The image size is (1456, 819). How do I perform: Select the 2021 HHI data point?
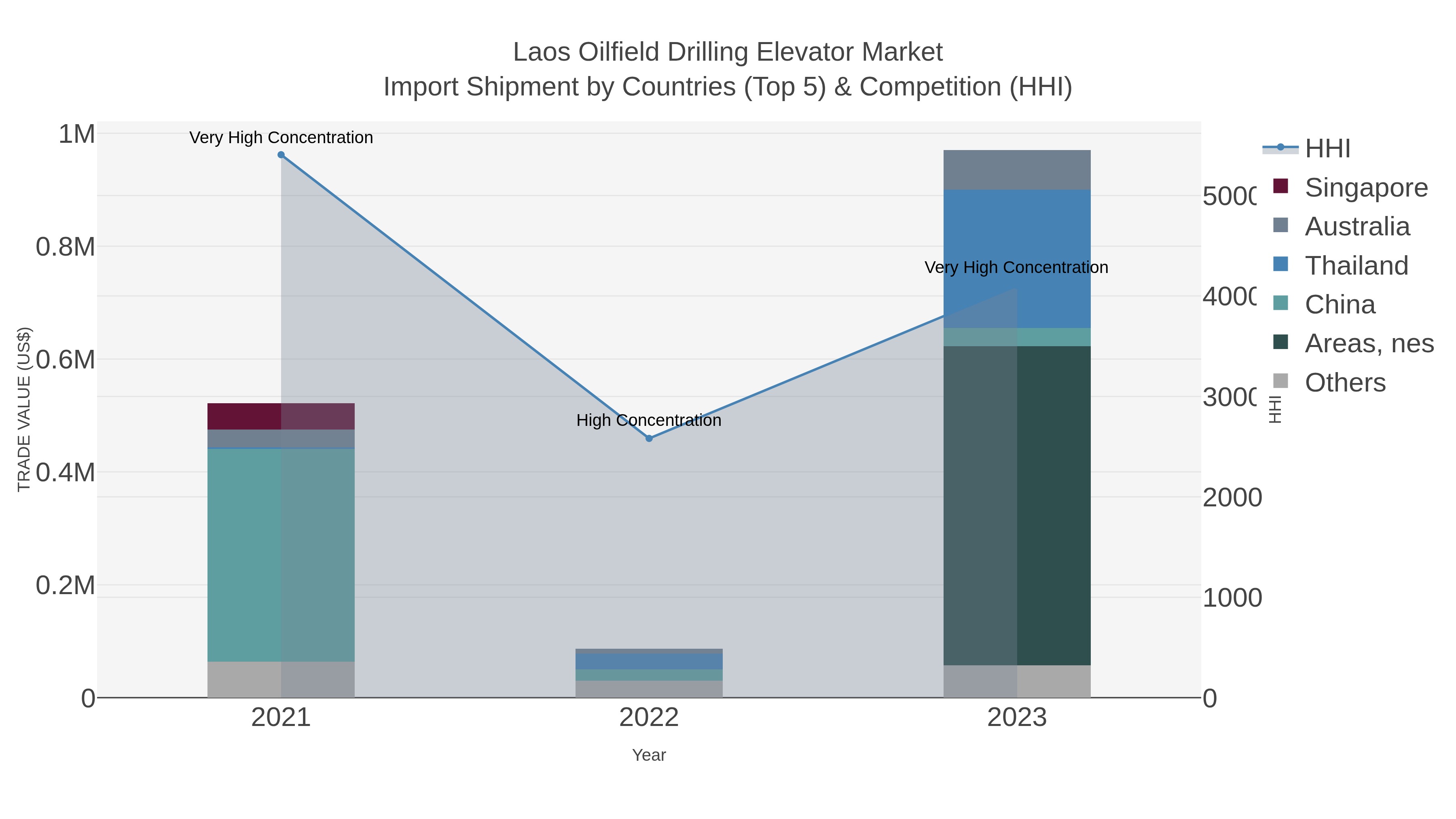click(x=281, y=155)
